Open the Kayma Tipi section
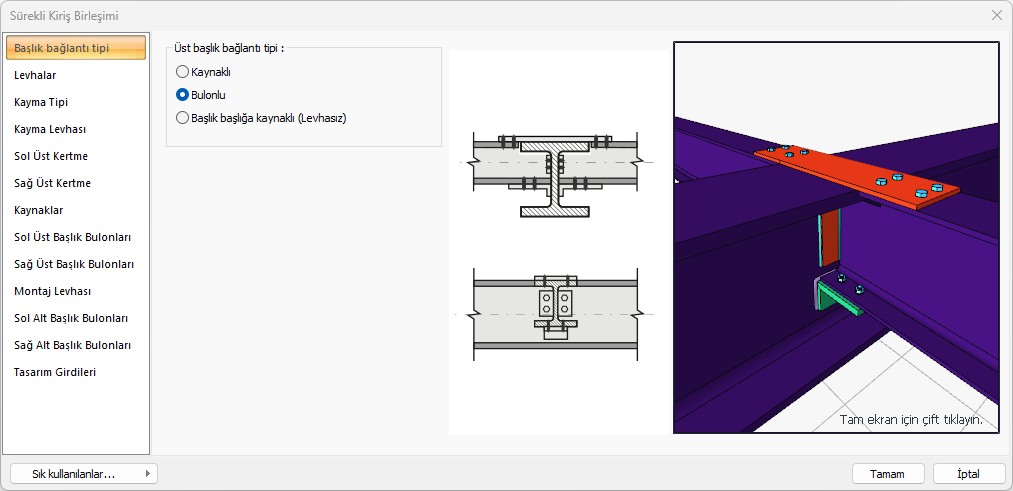Screen dimensions: 1013x491 coord(41,102)
